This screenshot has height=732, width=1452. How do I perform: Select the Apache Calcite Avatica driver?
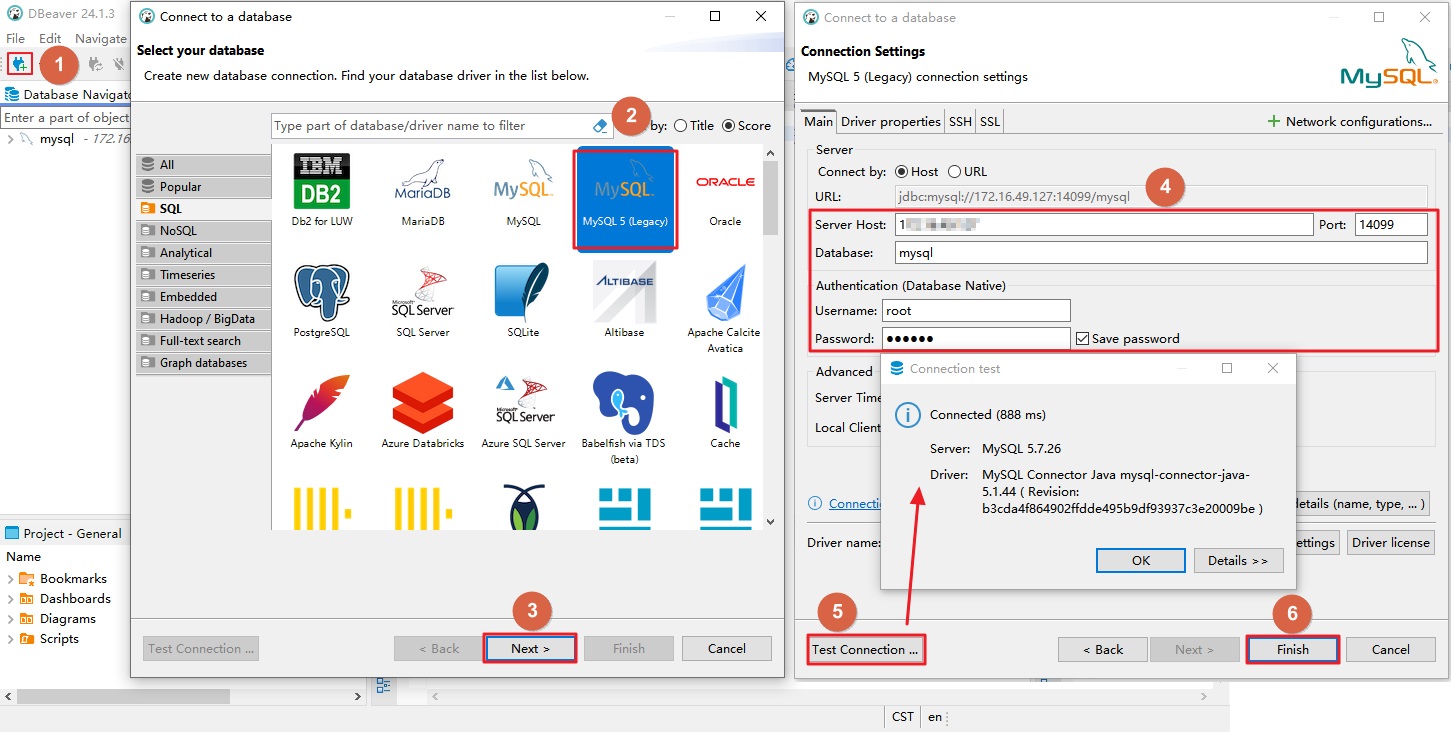point(725,308)
